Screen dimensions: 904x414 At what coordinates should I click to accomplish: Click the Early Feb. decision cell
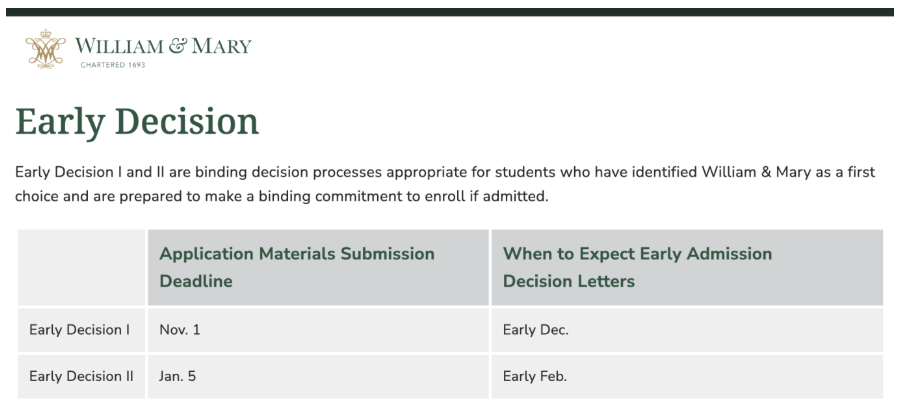687,377
